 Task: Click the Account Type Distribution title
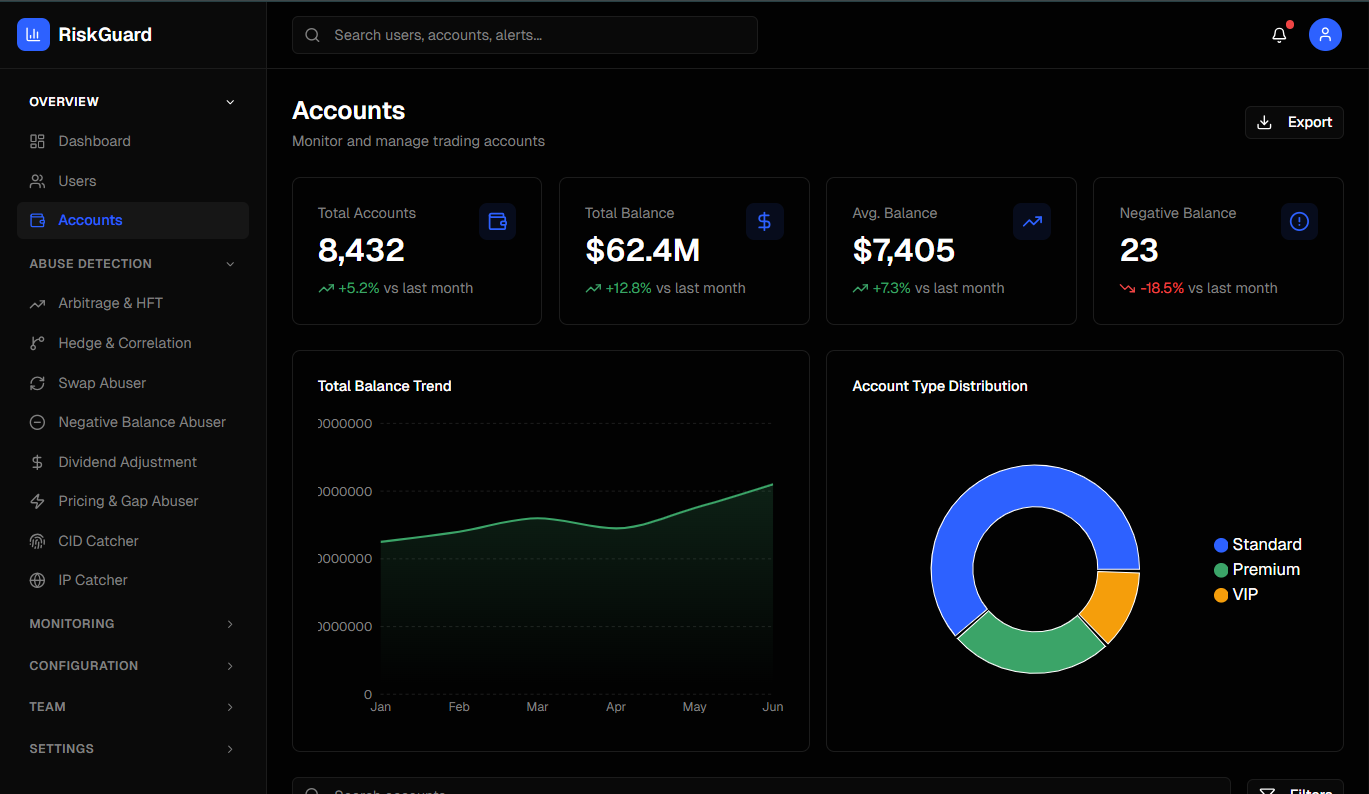point(940,386)
